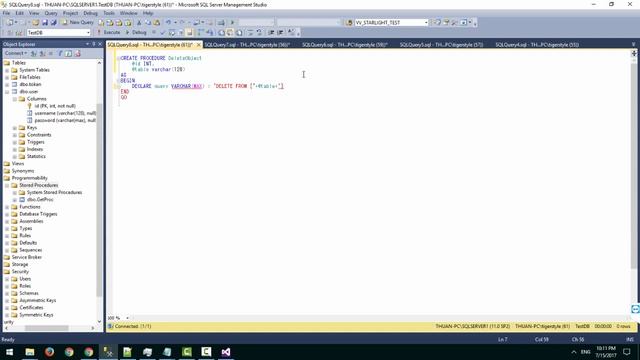
Task: Select the Synonyms folder
Action: pyautogui.click(x=19, y=171)
